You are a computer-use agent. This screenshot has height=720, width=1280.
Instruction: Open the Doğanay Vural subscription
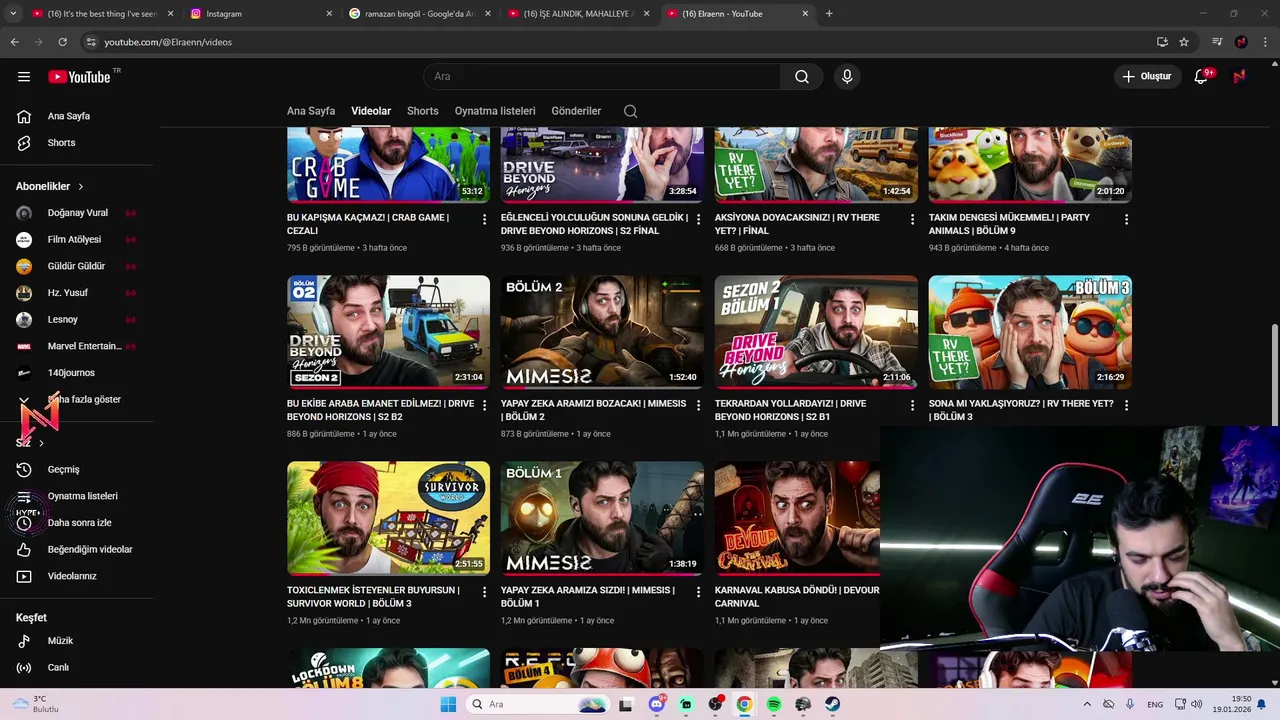[x=77, y=213]
